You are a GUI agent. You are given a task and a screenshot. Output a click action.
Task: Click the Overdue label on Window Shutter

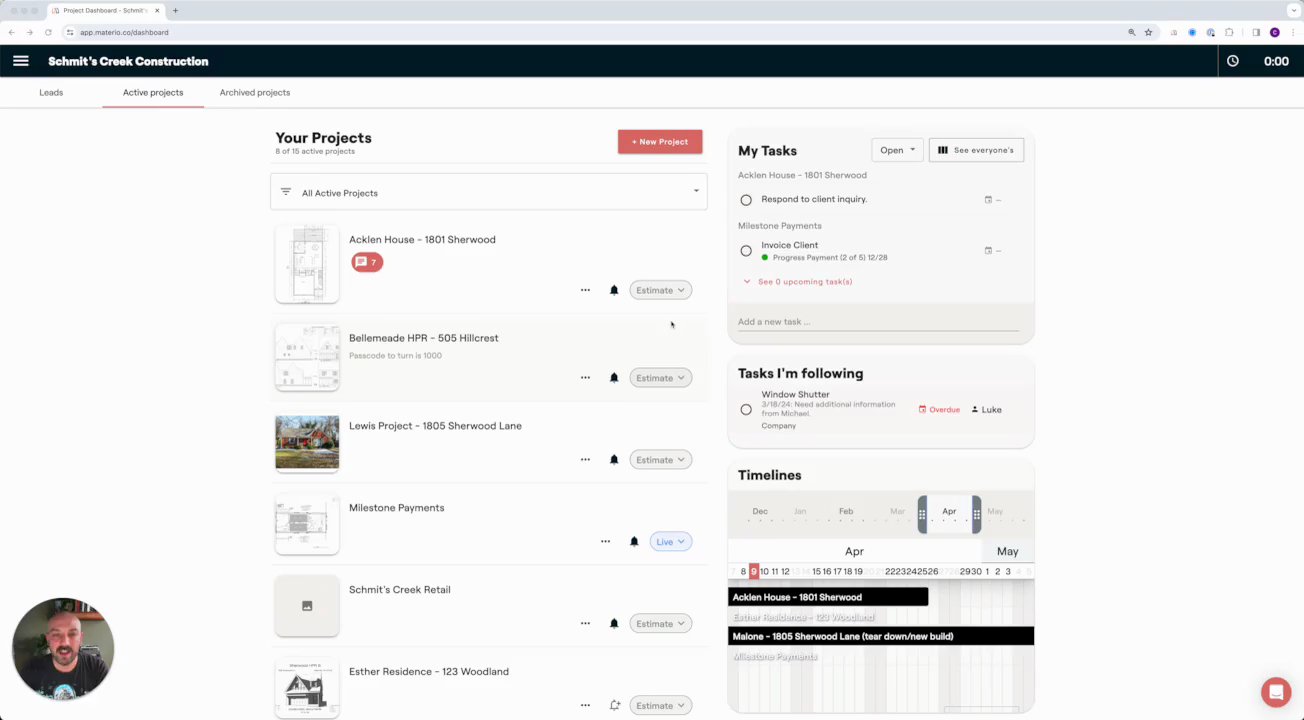point(939,410)
